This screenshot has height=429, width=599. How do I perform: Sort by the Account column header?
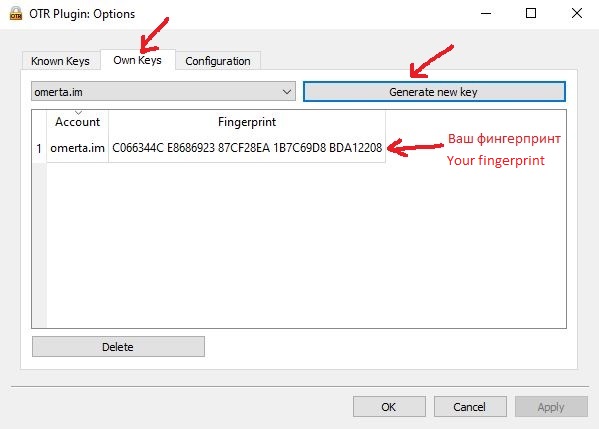coord(78,122)
